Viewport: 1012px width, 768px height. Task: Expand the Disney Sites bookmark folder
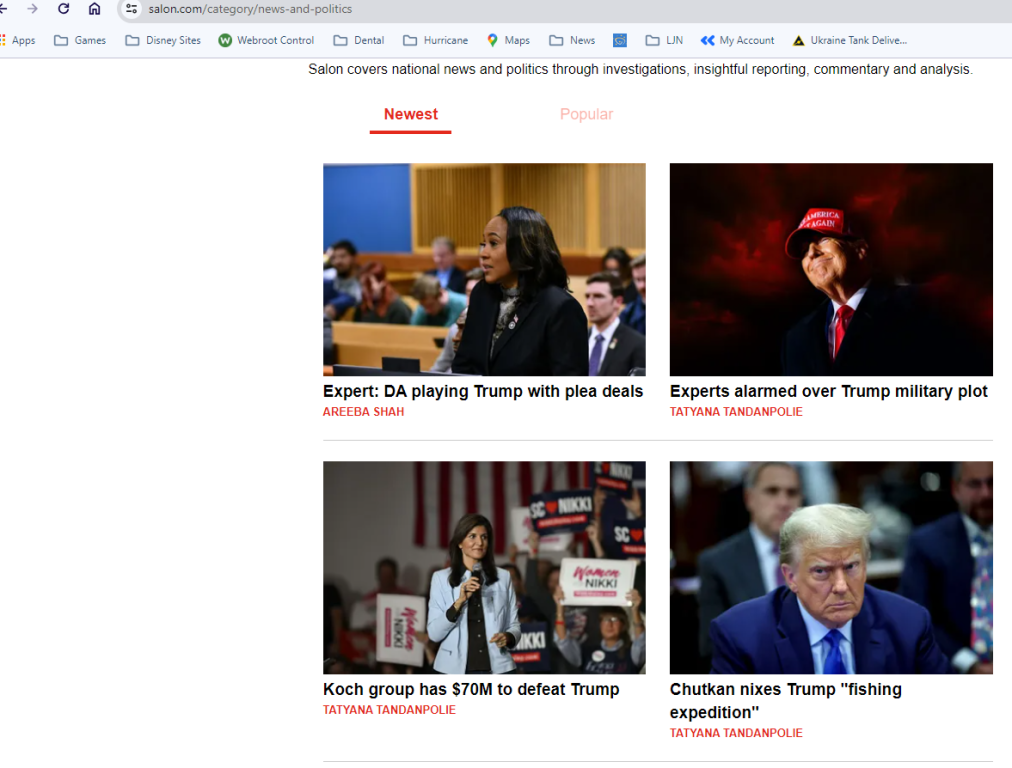163,40
